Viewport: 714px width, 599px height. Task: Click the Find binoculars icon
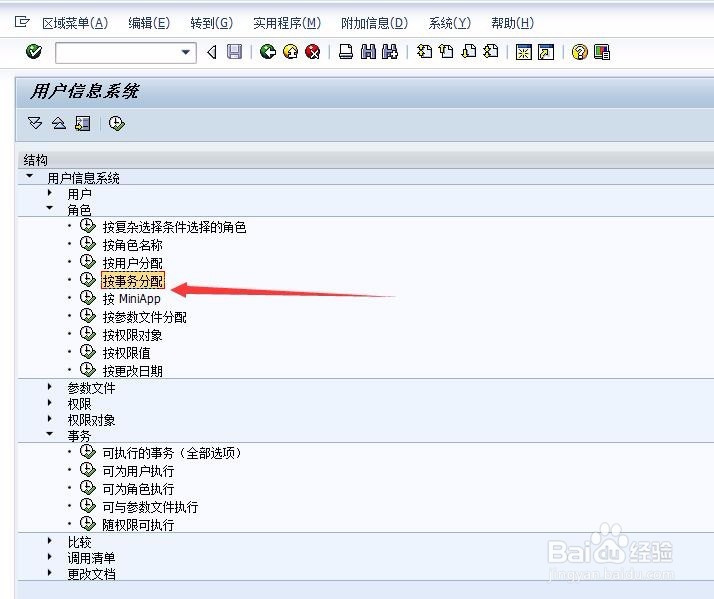coord(368,52)
